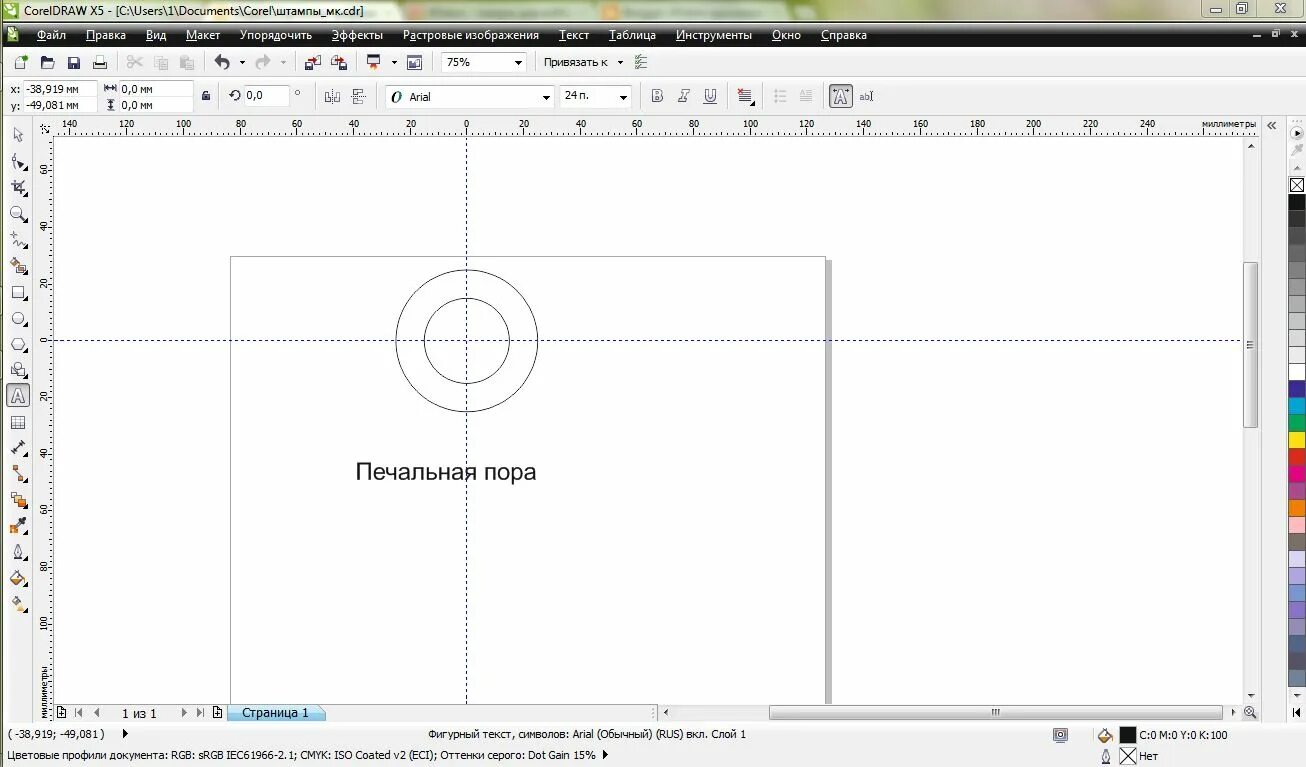Viewport: 1306px width, 767px height.
Task: Open the 75% zoom level dropdown
Action: (518, 62)
